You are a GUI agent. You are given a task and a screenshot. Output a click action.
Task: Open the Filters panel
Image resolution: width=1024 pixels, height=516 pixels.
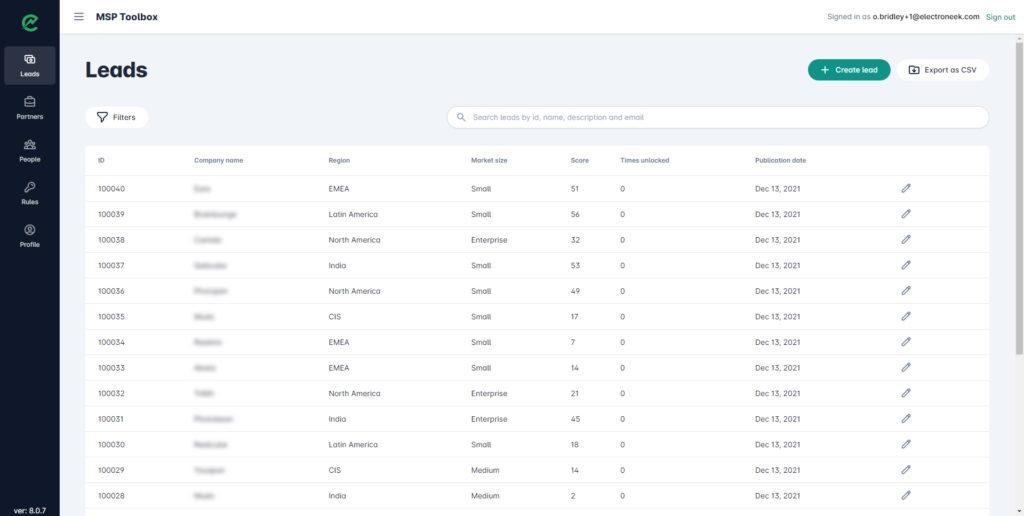[x=116, y=118]
